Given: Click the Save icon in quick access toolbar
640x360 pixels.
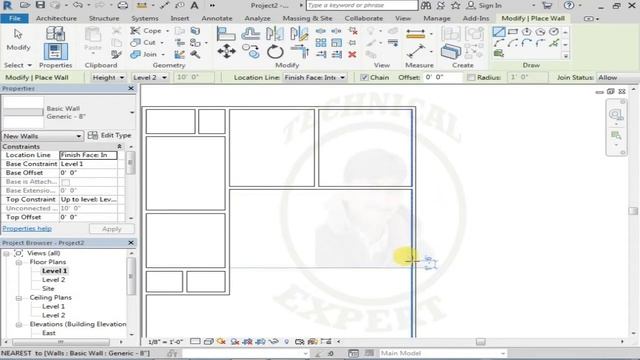Looking at the screenshot, I should (x=40, y=5).
